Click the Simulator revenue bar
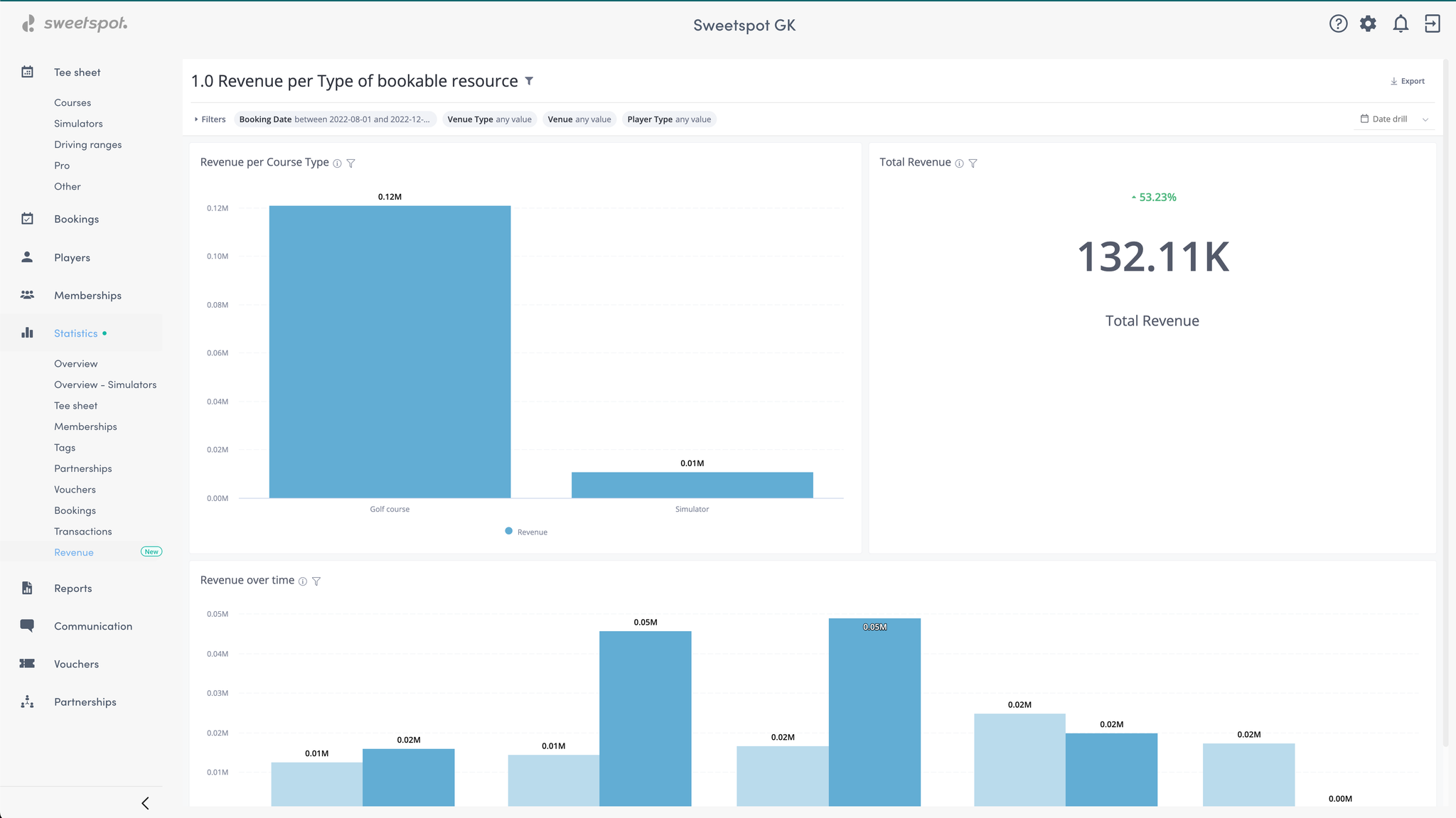 692,485
